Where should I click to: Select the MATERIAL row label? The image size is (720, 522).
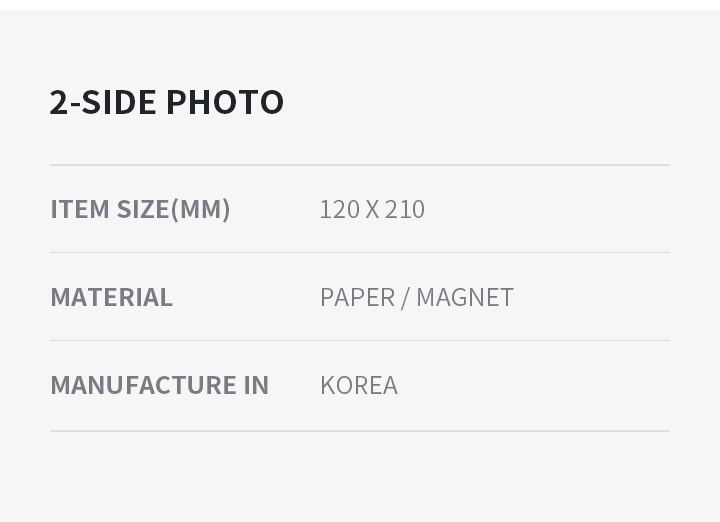tap(111, 297)
